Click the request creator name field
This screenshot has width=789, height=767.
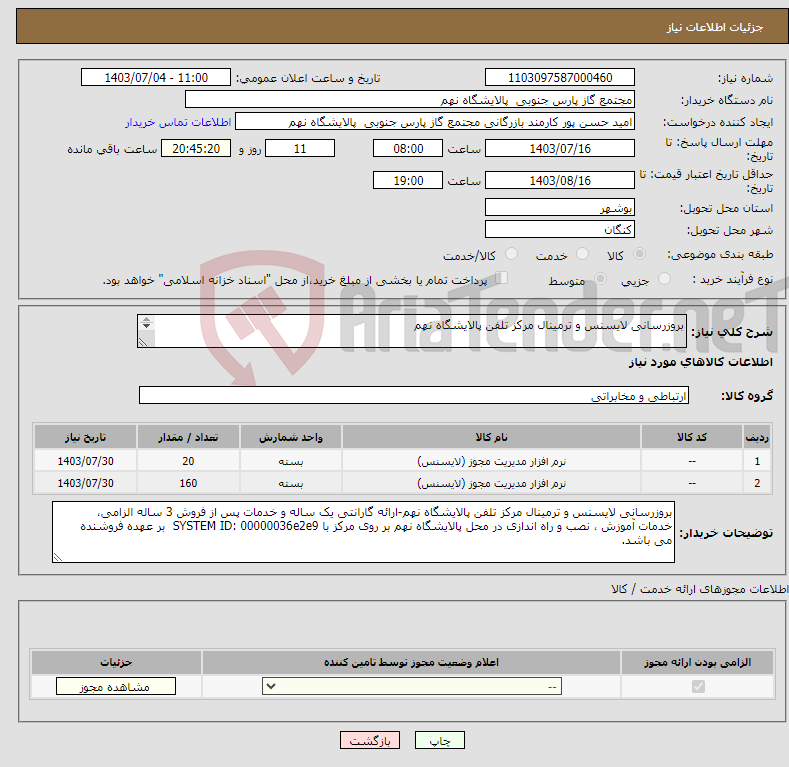click(x=435, y=122)
